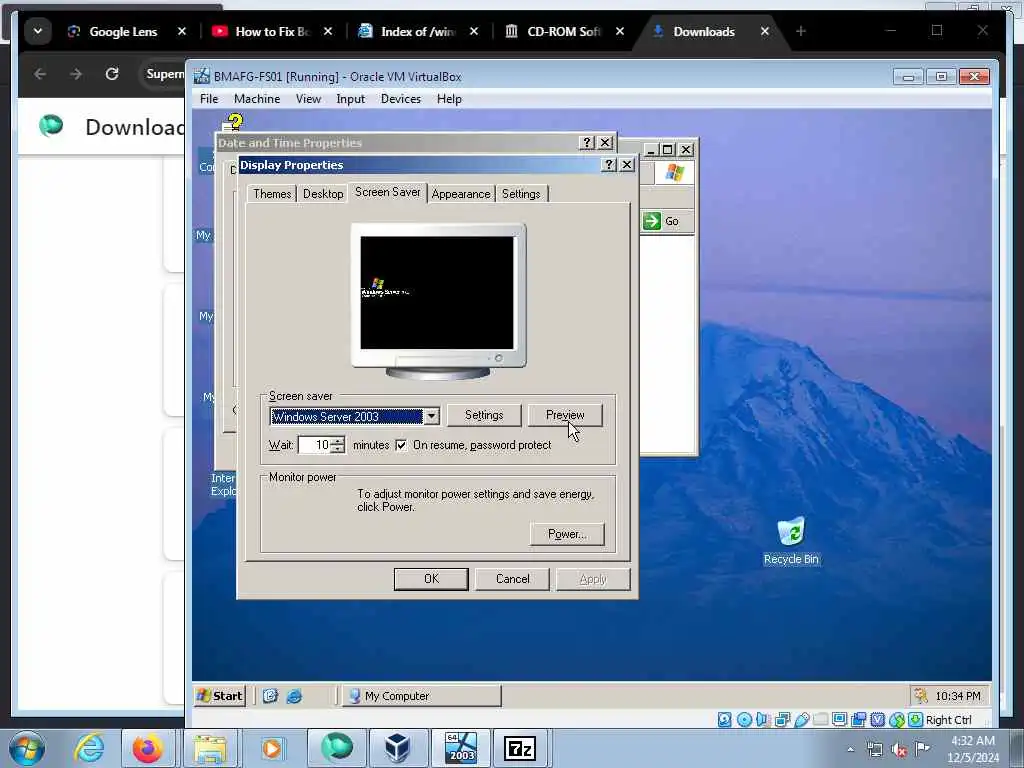The image size is (1024, 768).
Task: Select the Screen Saver tab
Action: tap(387, 192)
